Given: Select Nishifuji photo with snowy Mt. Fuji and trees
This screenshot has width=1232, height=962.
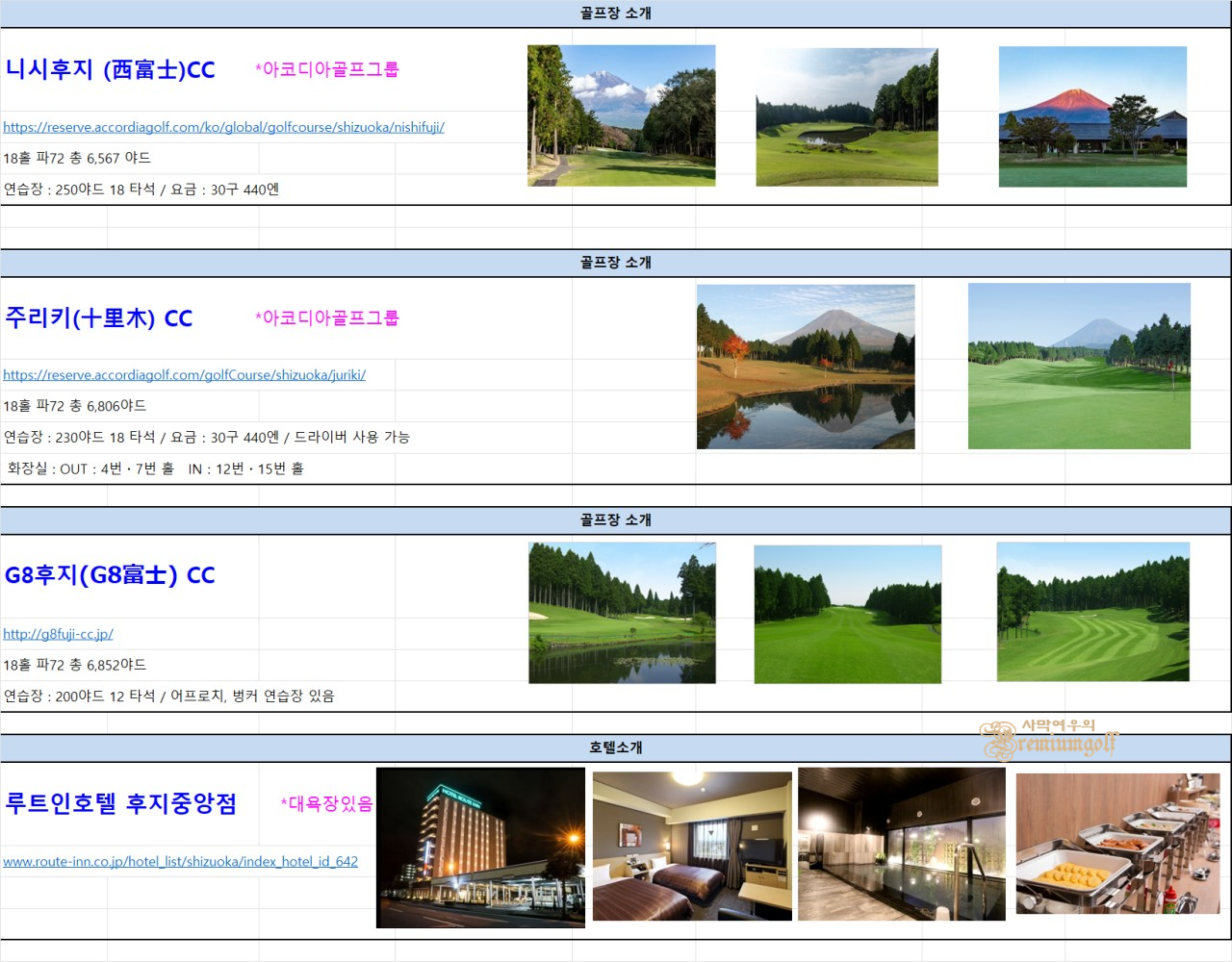Looking at the screenshot, I should pyautogui.click(x=622, y=115).
